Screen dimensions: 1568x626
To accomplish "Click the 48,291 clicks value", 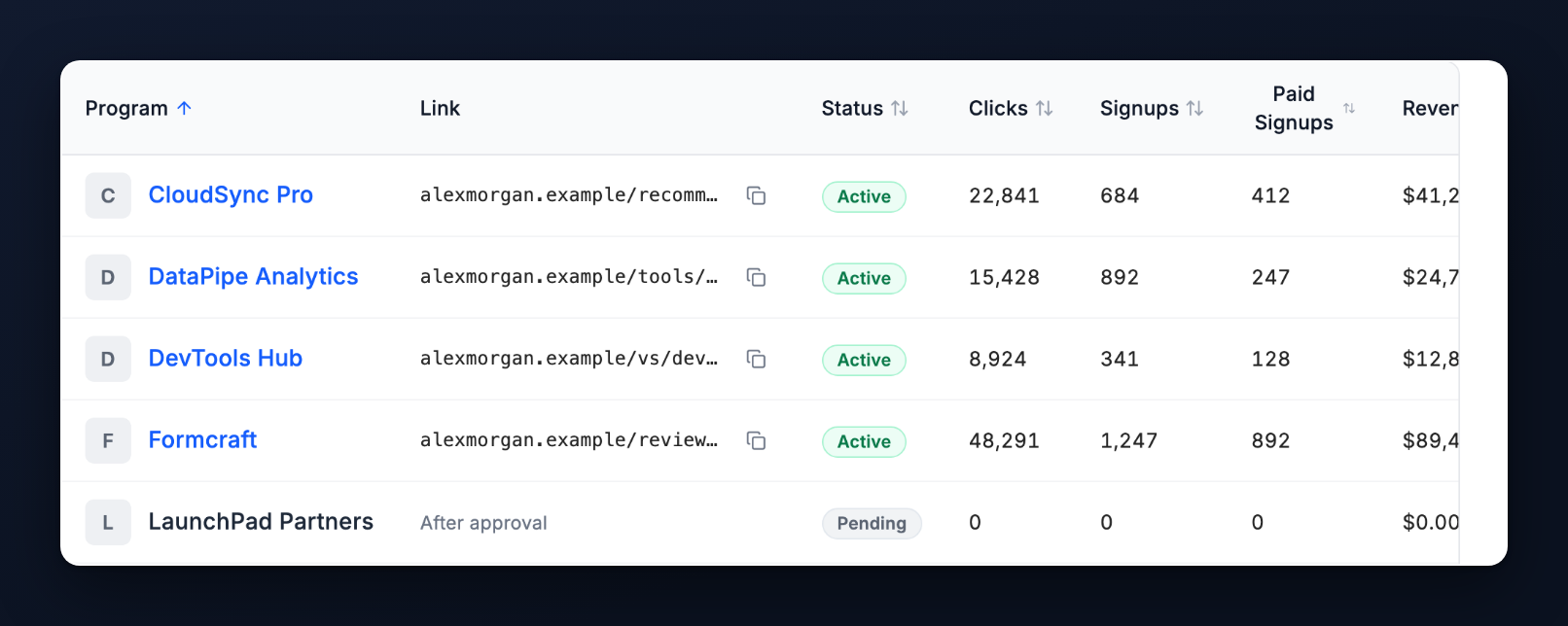I will click(1004, 440).
